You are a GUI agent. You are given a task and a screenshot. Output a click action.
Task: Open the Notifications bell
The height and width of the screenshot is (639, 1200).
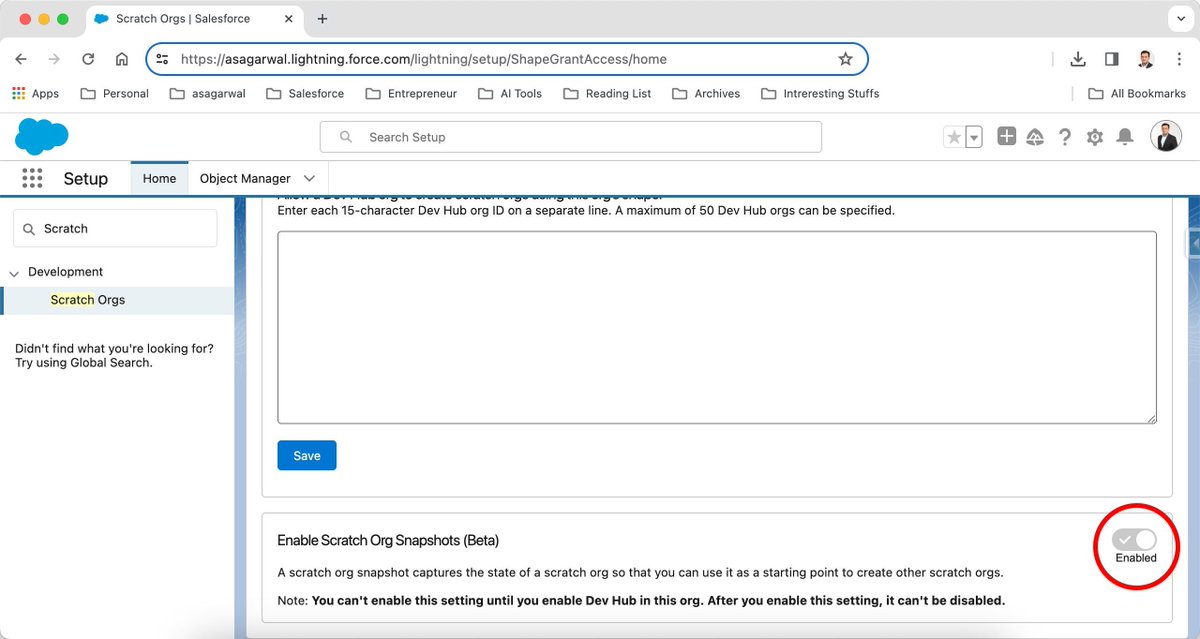[1125, 137]
